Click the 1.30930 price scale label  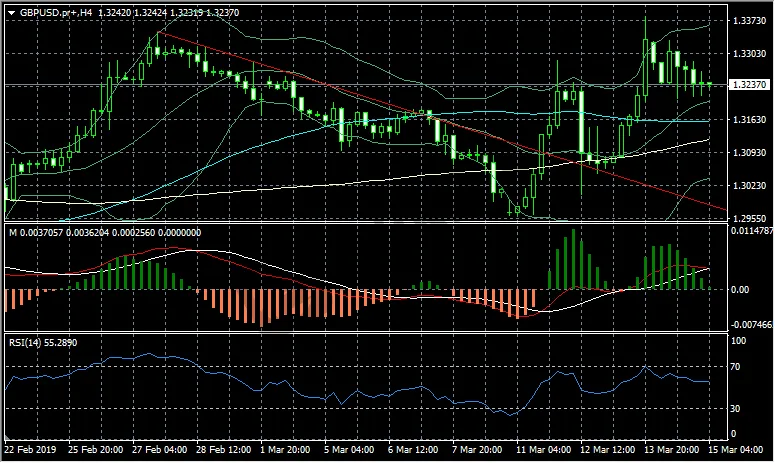[749, 153]
